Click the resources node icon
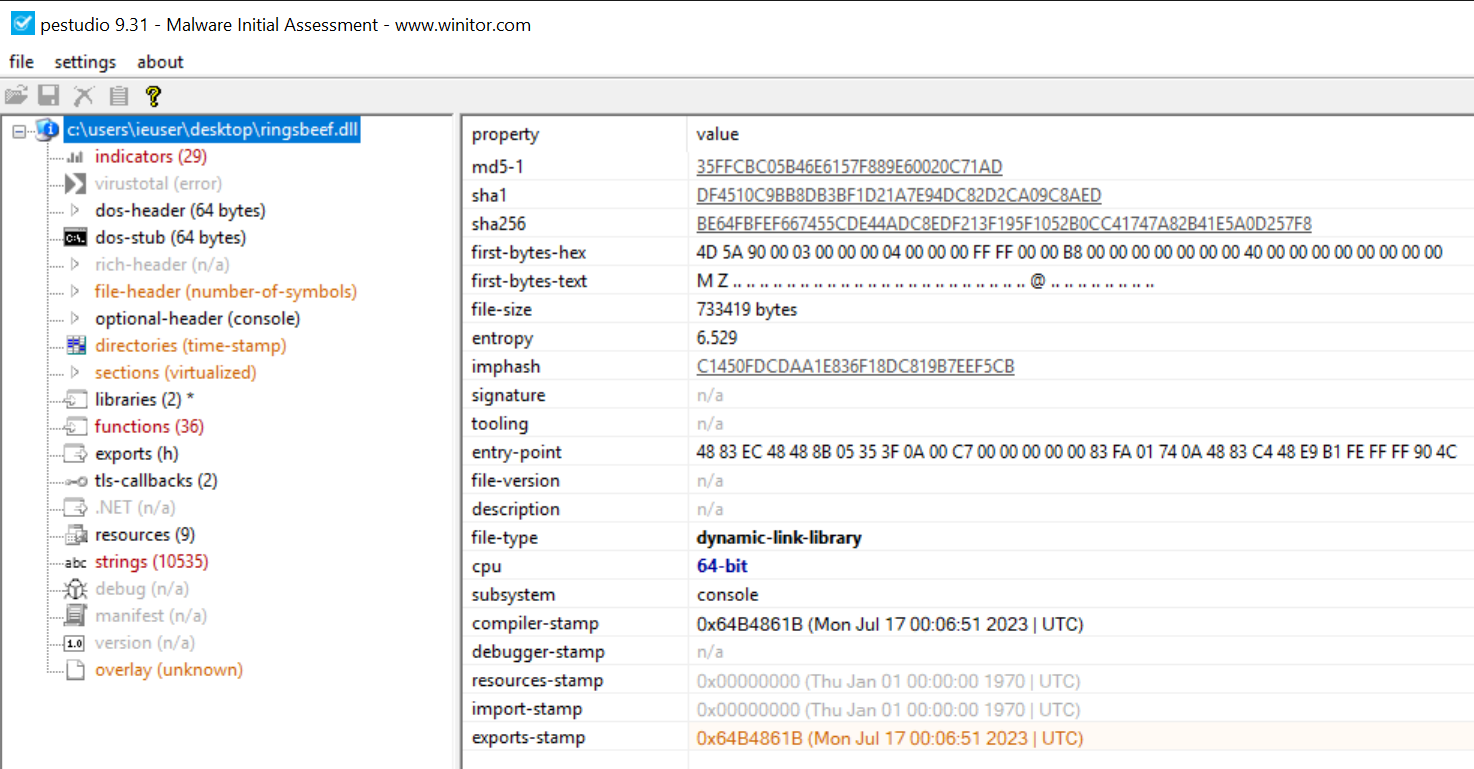1474x769 pixels. (76, 535)
